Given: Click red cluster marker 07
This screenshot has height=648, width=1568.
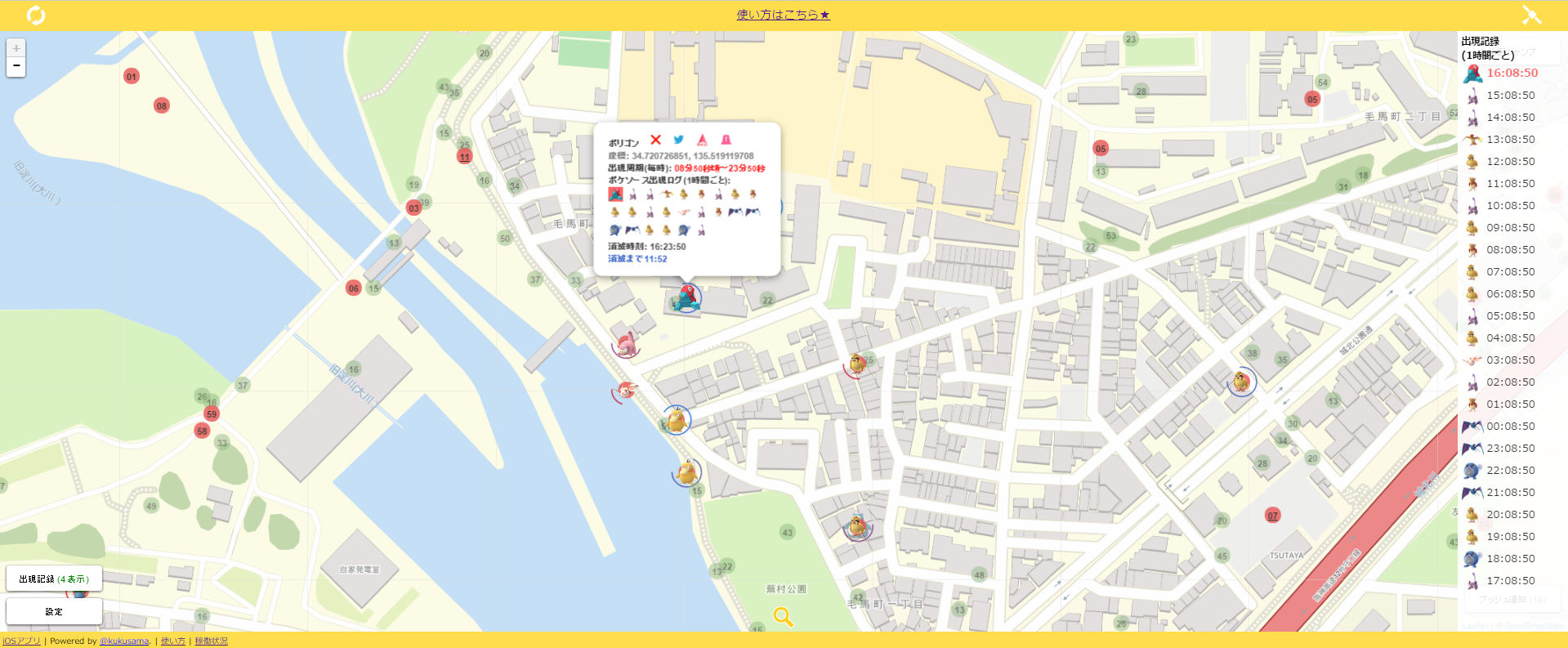Looking at the screenshot, I should point(1273,515).
